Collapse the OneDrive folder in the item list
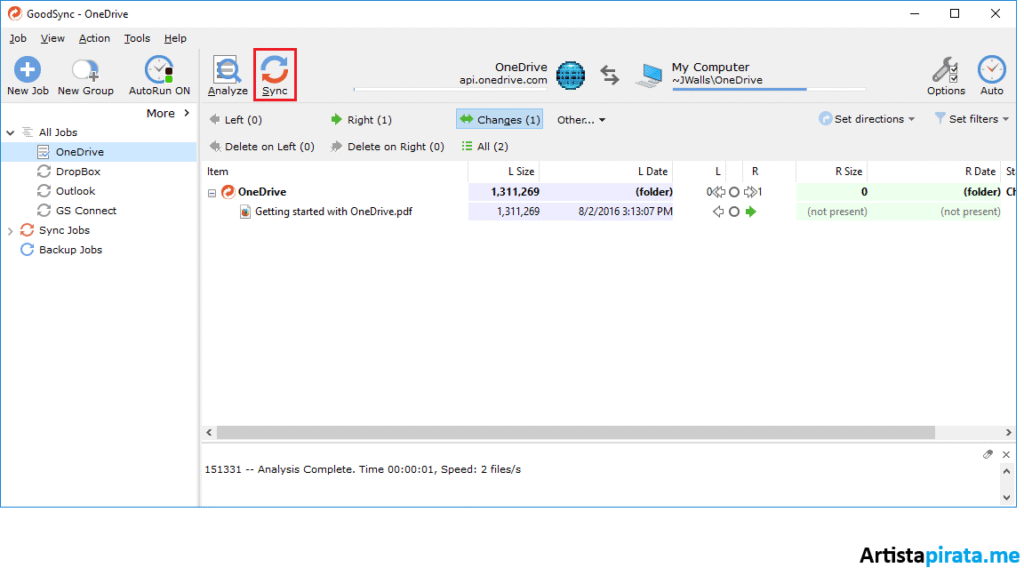This screenshot has width=1024, height=576. (212, 192)
